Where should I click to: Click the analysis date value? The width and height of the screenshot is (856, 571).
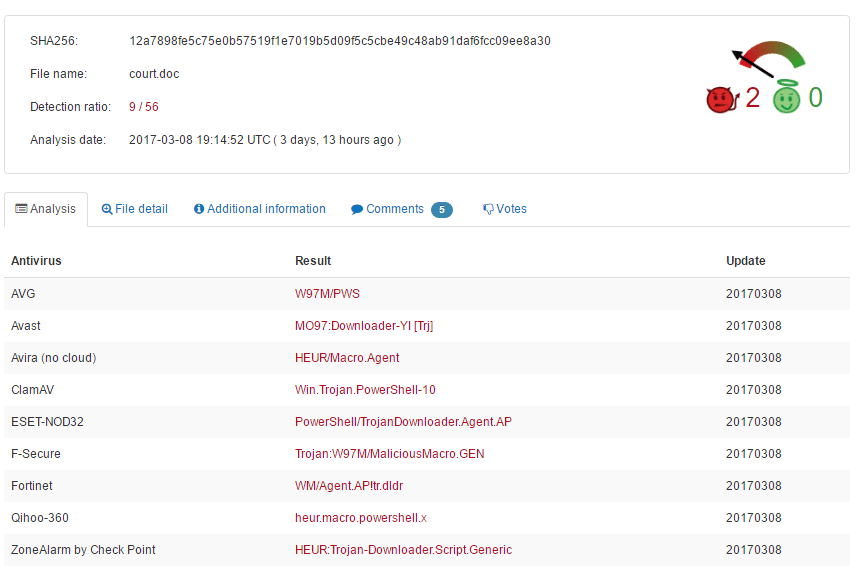click(265, 140)
